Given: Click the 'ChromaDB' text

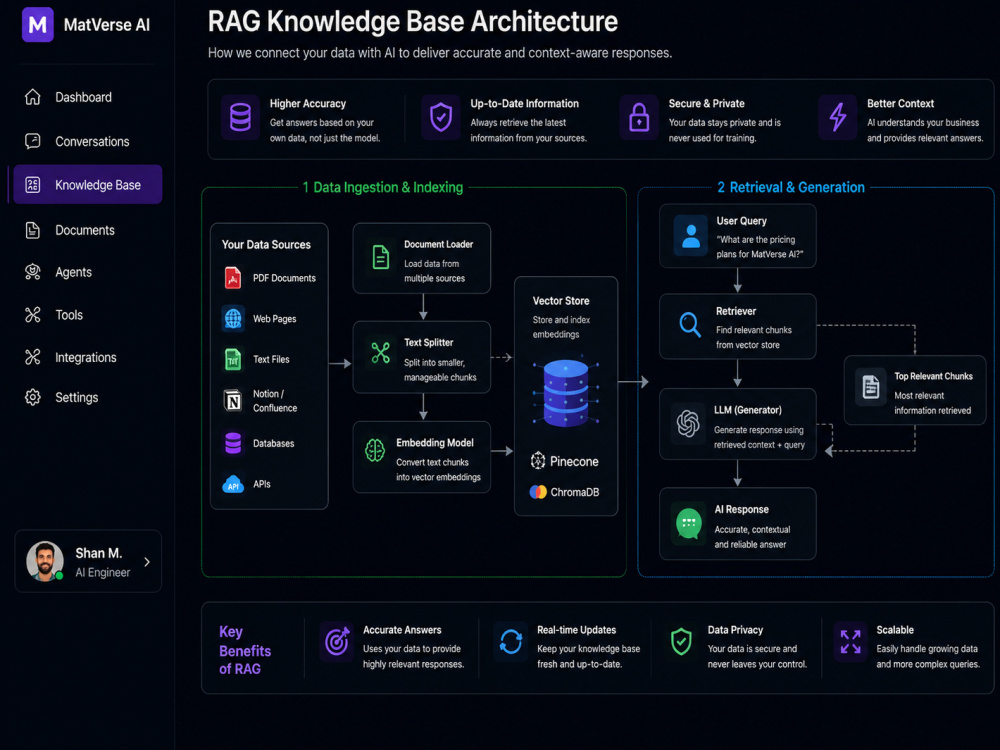Looking at the screenshot, I should pos(575,492).
